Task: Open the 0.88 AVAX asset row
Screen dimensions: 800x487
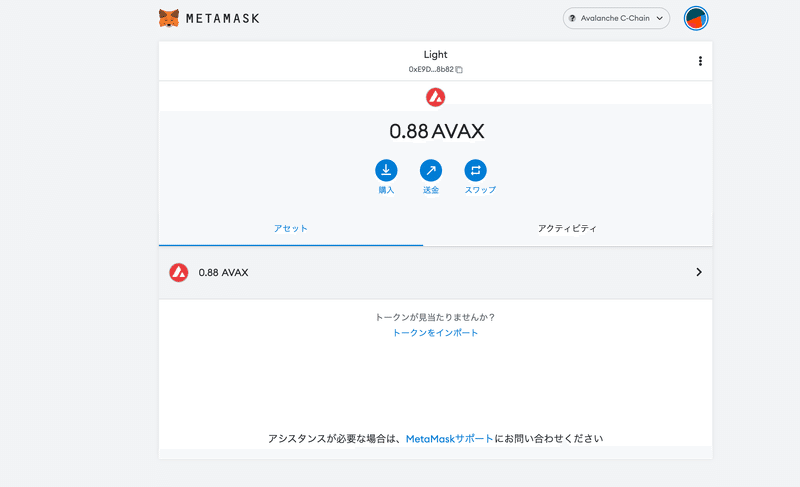Action: click(435, 272)
